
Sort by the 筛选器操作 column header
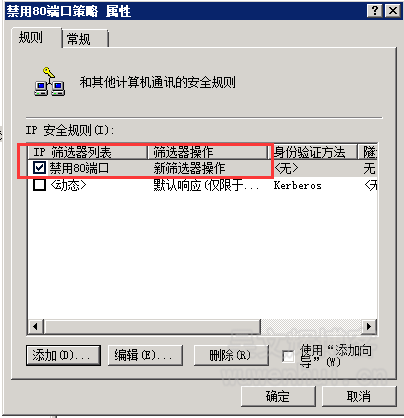pyautogui.click(x=207, y=152)
